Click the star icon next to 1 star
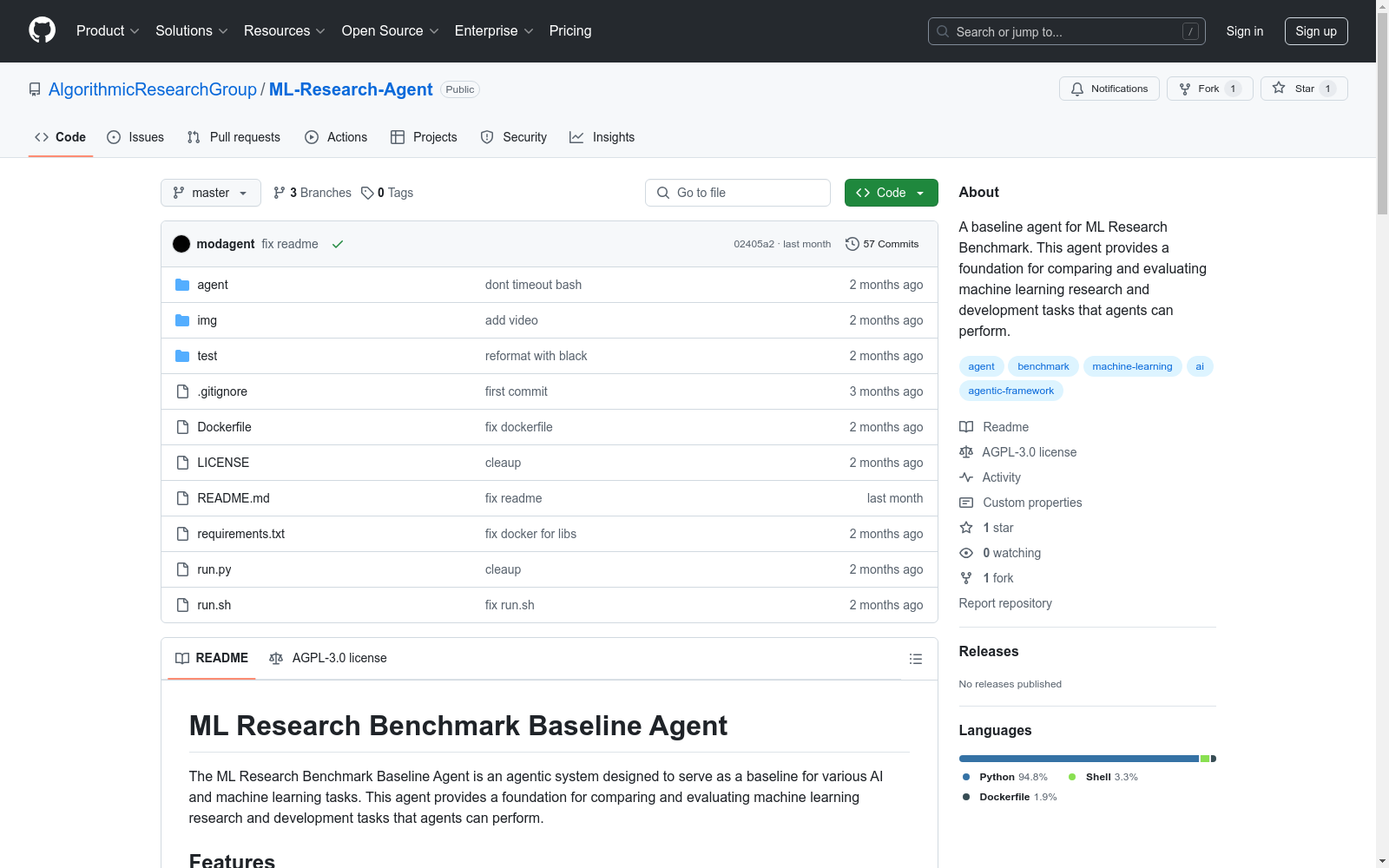This screenshot has height=868, width=1389. coord(966,528)
